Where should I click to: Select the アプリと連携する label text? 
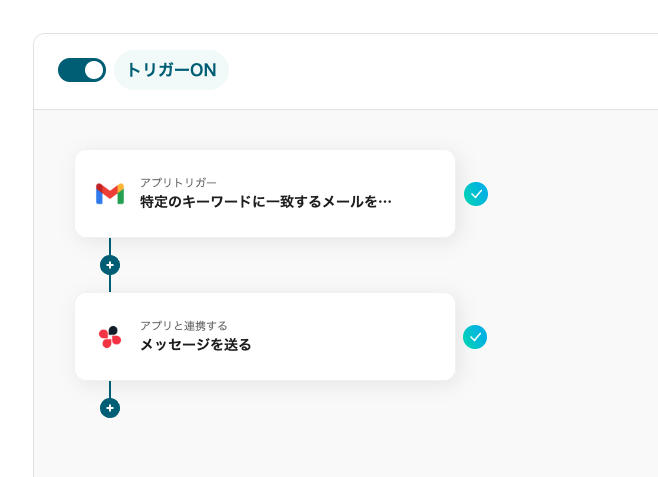click(x=183, y=325)
